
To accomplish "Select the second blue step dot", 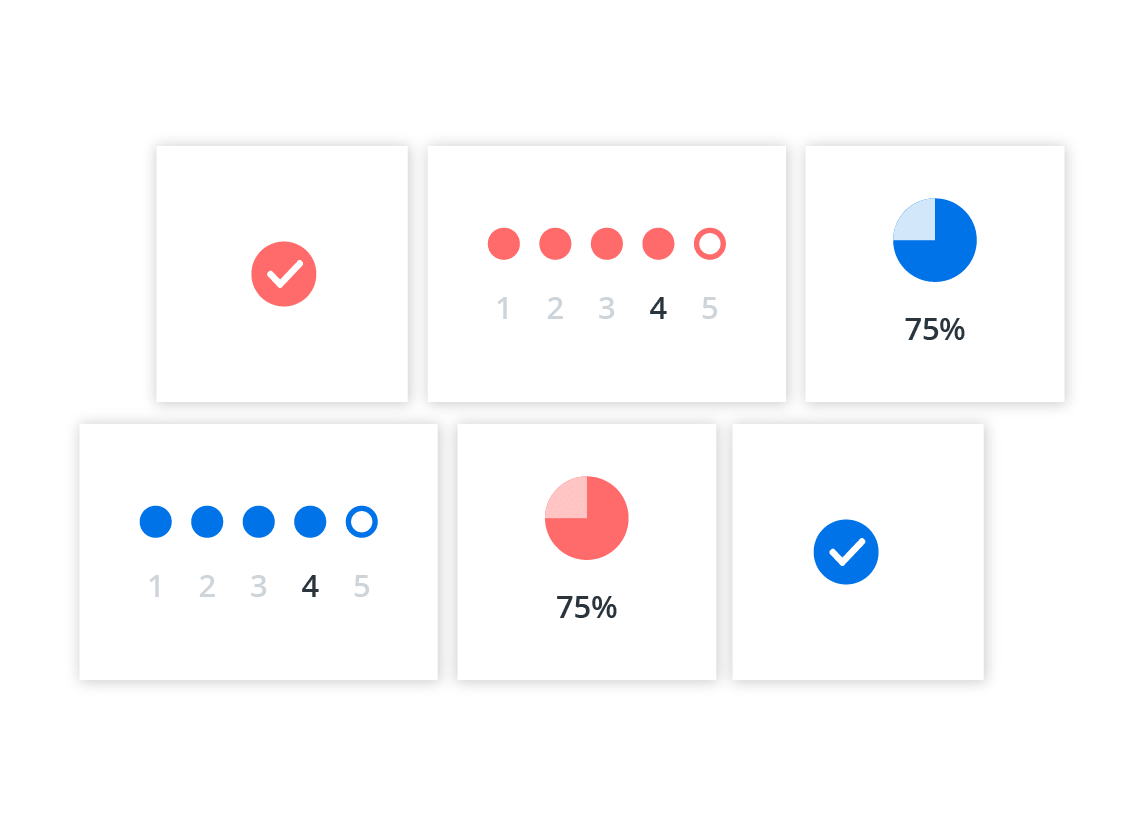I will click(207, 522).
